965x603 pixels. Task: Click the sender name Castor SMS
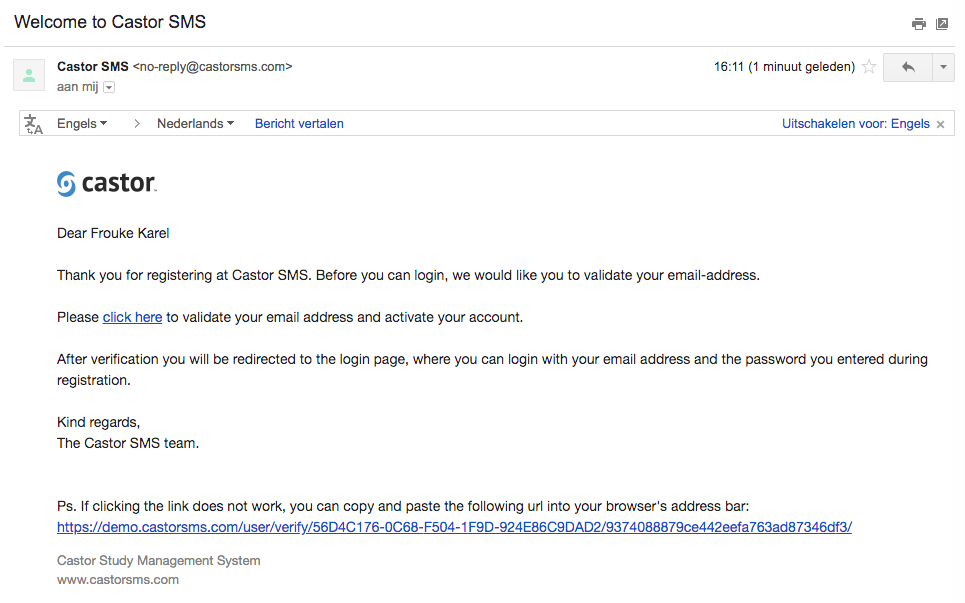pyautogui.click(x=92, y=67)
